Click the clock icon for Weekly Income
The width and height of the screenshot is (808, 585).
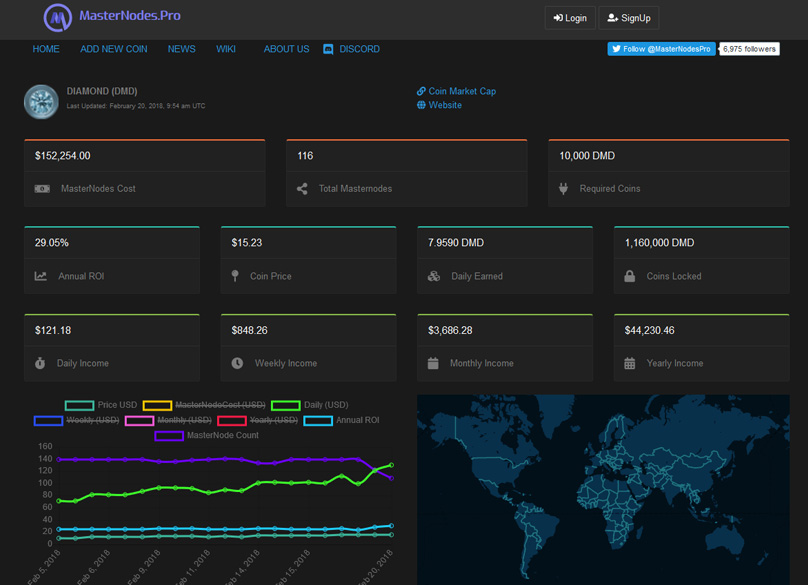tap(237, 363)
